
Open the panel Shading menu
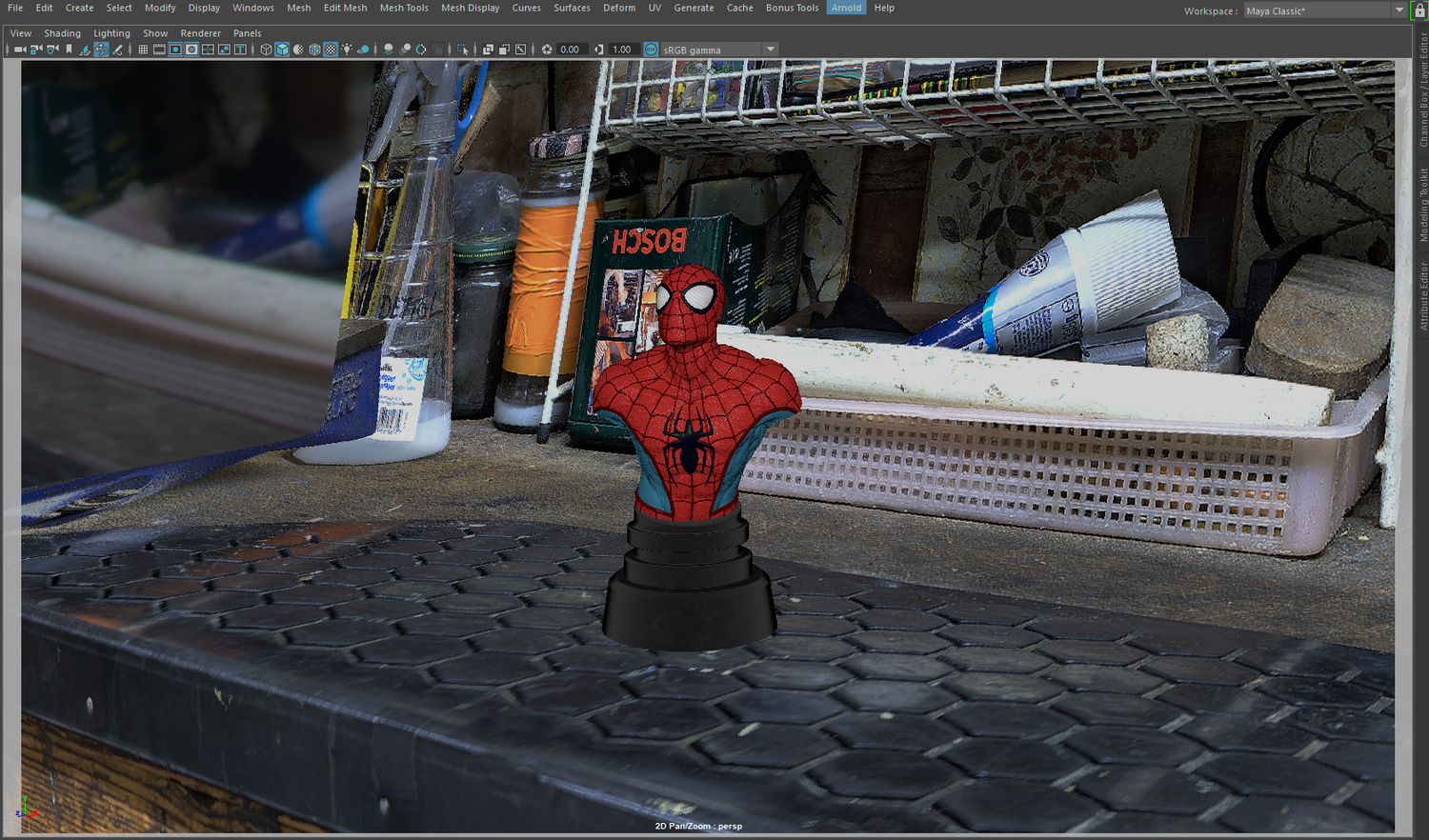pyautogui.click(x=63, y=33)
